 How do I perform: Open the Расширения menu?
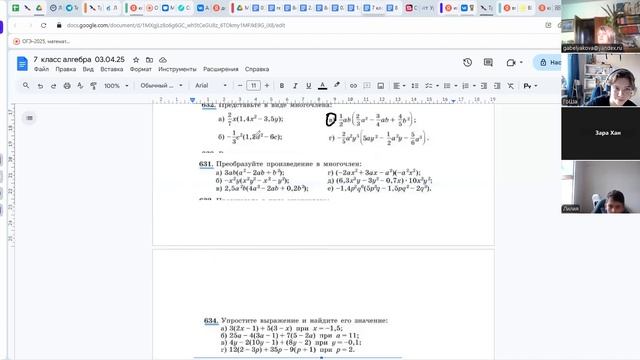click(x=220, y=69)
